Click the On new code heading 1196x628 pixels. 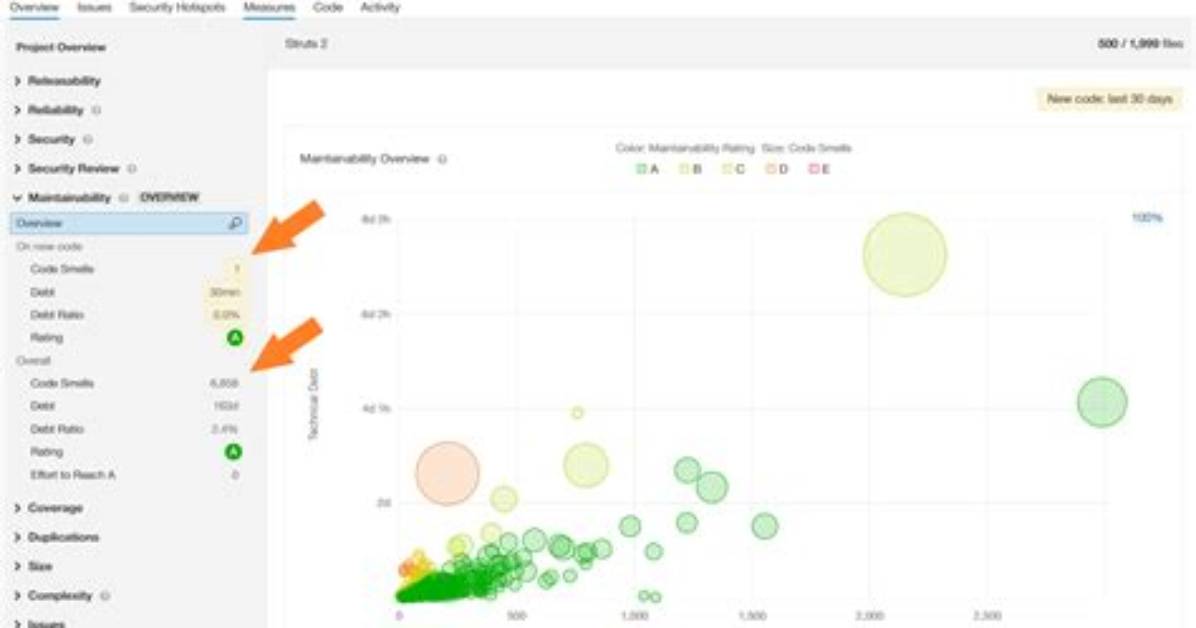click(x=49, y=246)
